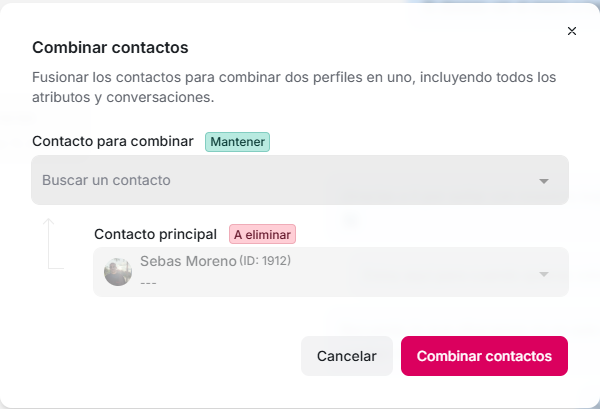This screenshot has width=600, height=409.
Task: Confirm with Combinar contactos button
Action: coord(484,356)
